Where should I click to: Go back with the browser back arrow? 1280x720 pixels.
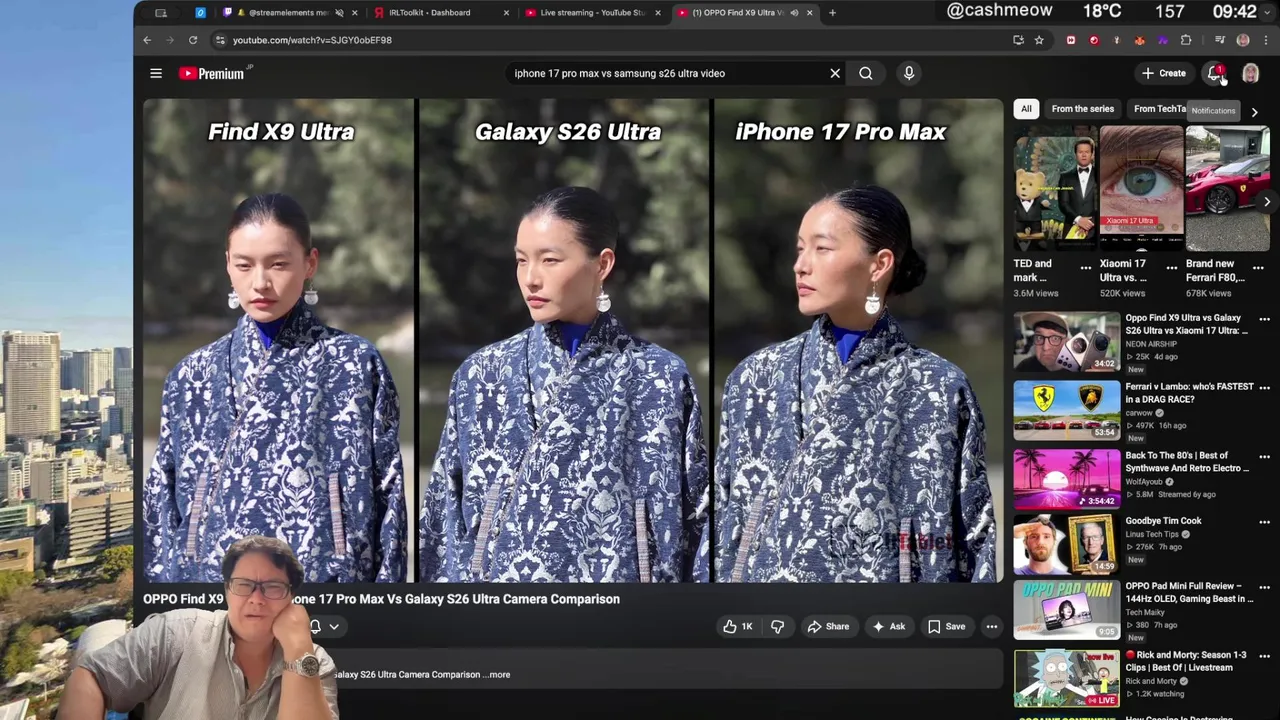(147, 40)
